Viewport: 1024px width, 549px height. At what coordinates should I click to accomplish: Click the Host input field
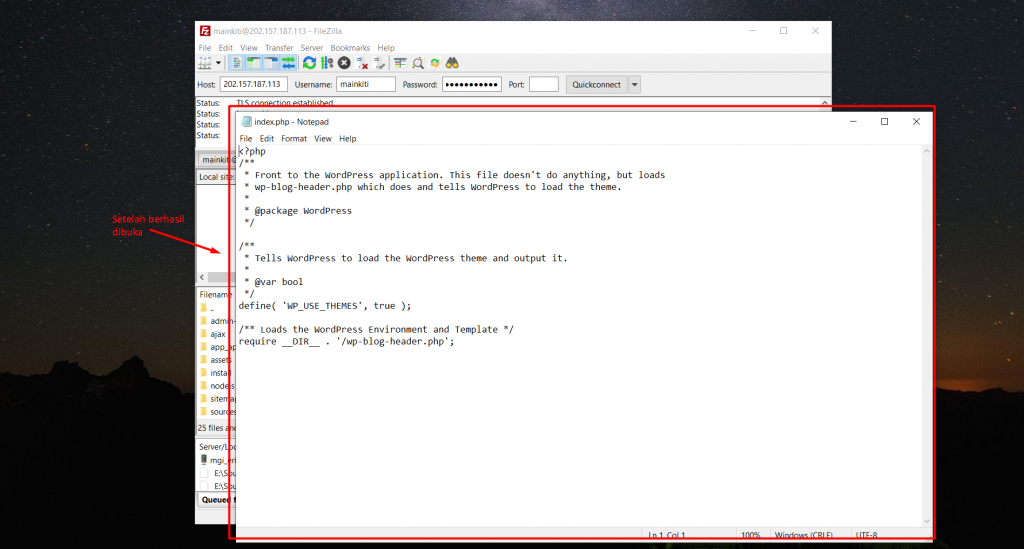point(253,84)
